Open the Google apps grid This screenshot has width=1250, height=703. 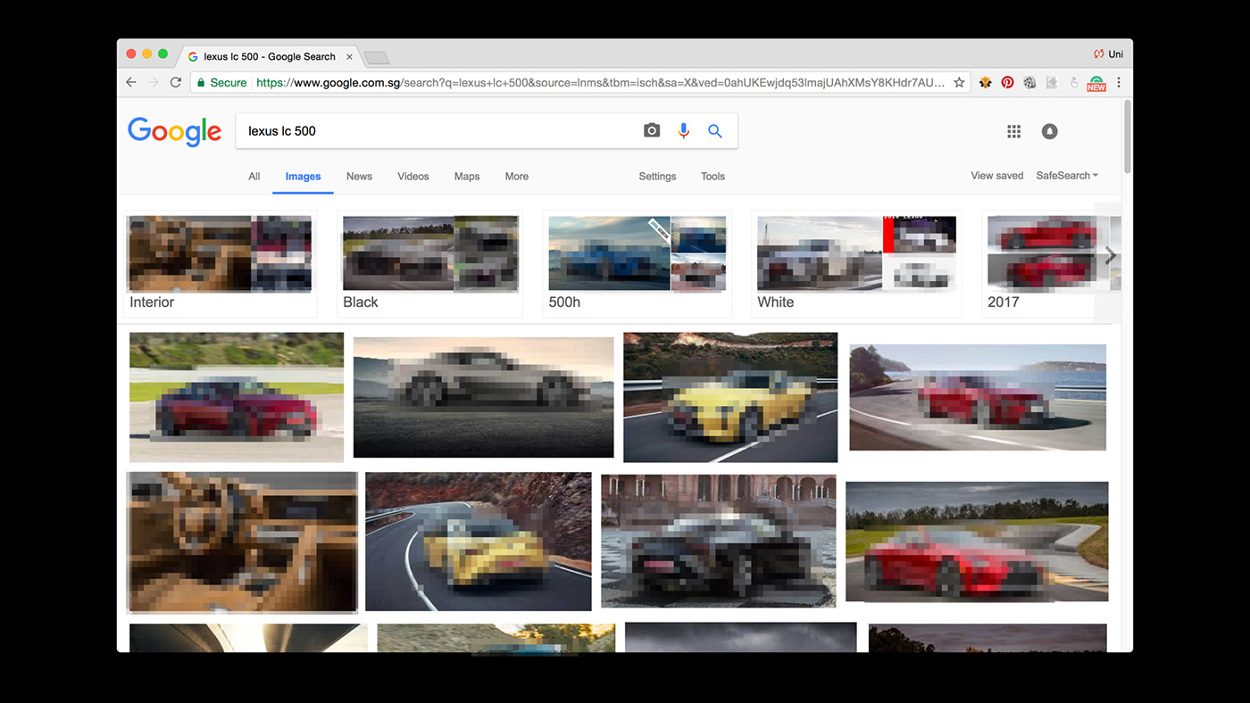coord(1014,131)
